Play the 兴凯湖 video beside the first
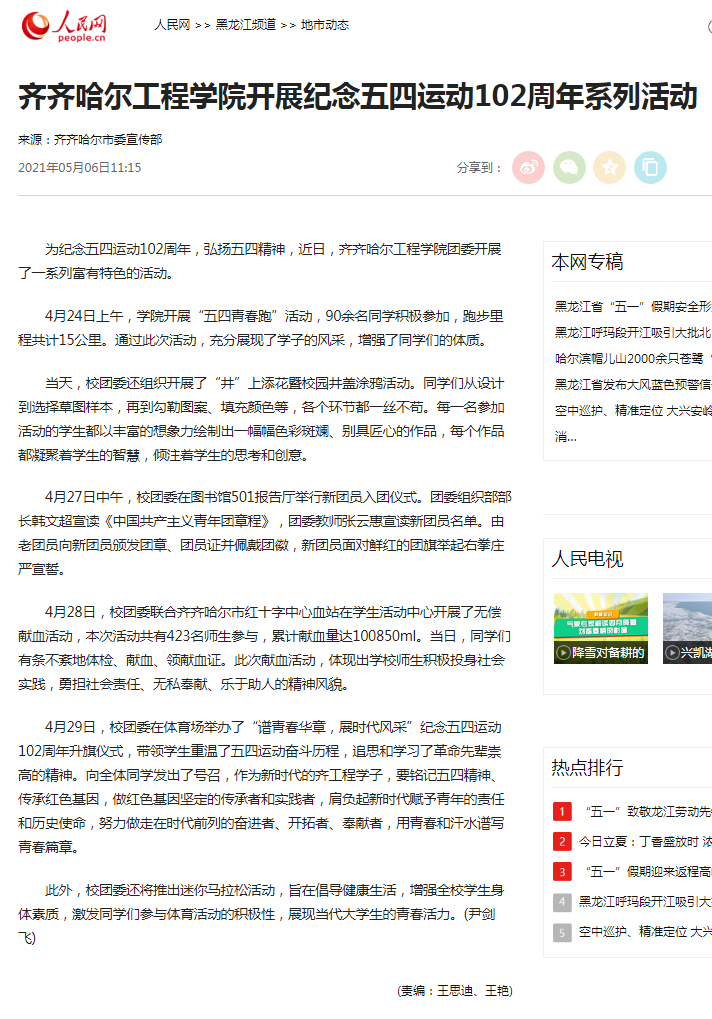Screen dimensions: 712x1019 coord(687,653)
